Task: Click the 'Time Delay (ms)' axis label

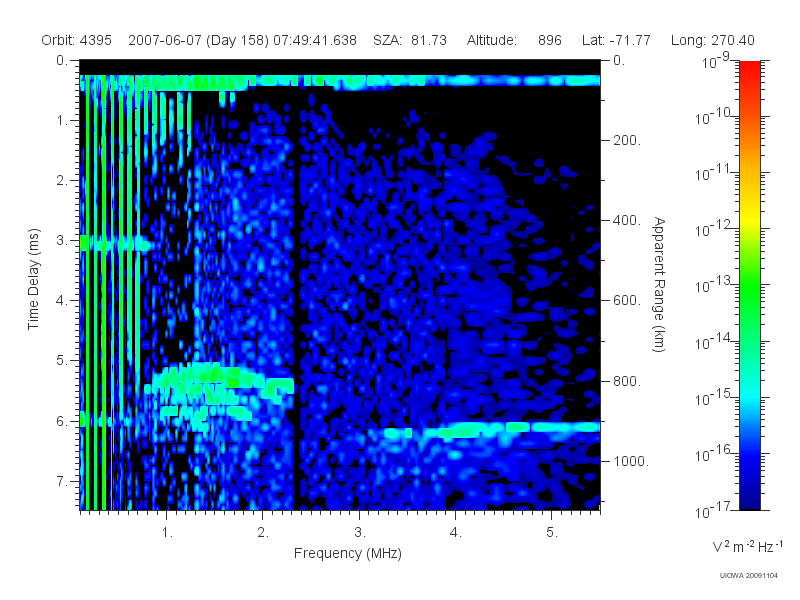Action: [33, 279]
